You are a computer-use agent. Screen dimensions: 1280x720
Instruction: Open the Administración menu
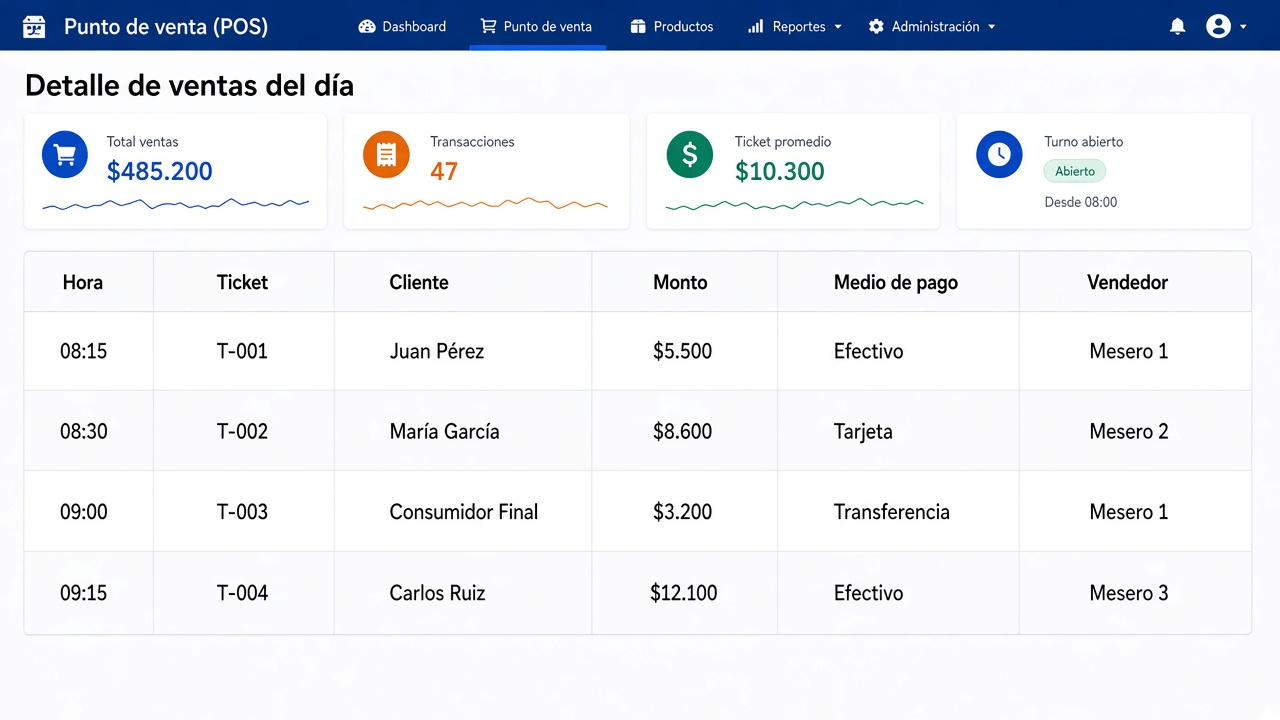pos(932,27)
